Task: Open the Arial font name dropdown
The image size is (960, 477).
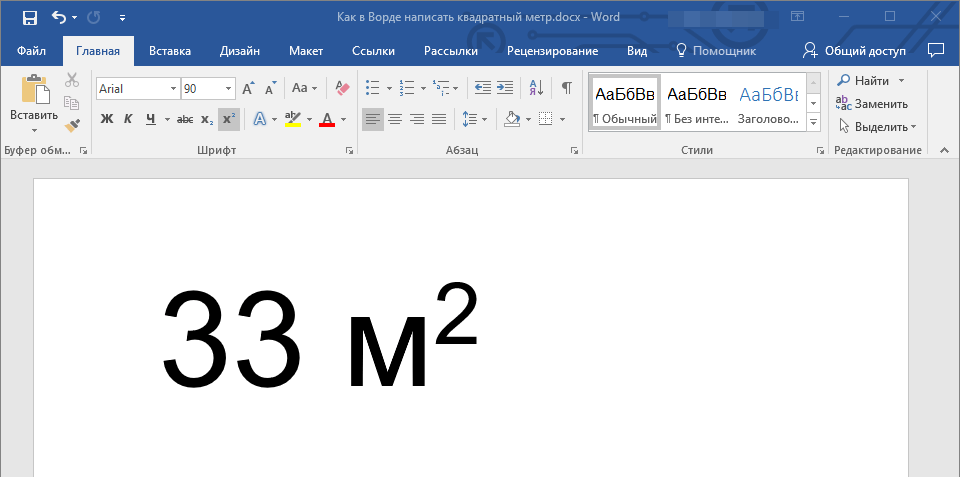Action: point(174,89)
